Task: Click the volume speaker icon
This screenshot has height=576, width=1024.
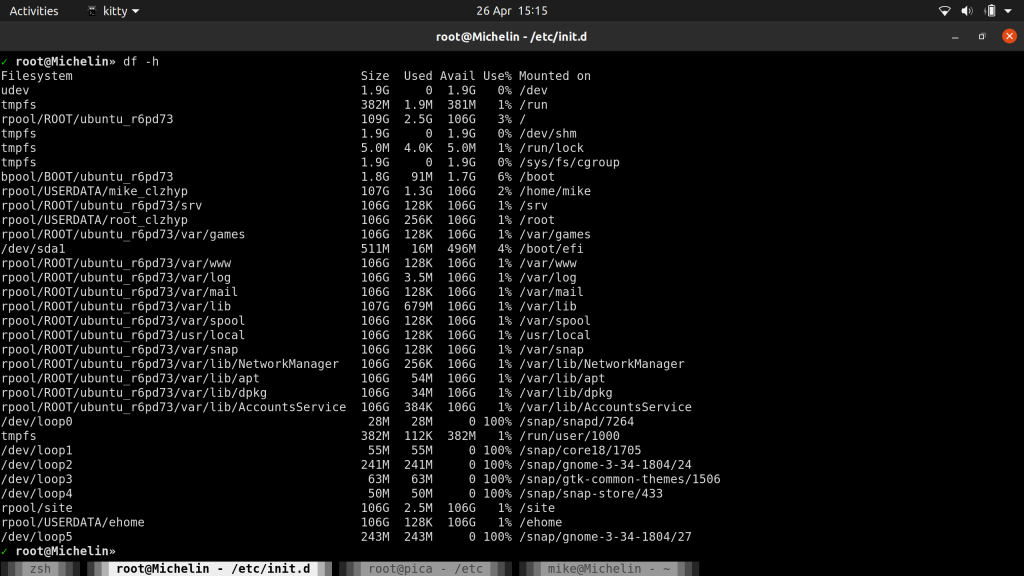Action: (967, 11)
